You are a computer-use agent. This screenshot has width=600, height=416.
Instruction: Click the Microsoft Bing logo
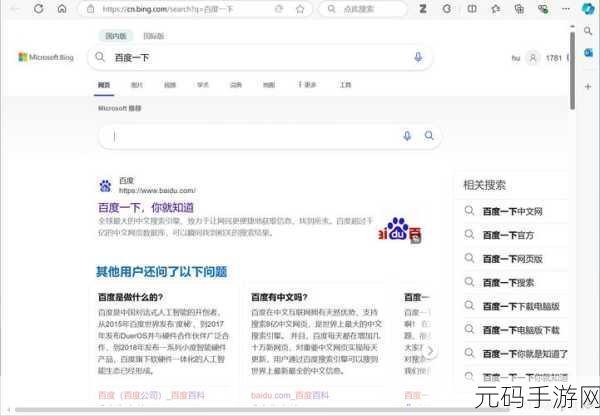click(x=46, y=57)
